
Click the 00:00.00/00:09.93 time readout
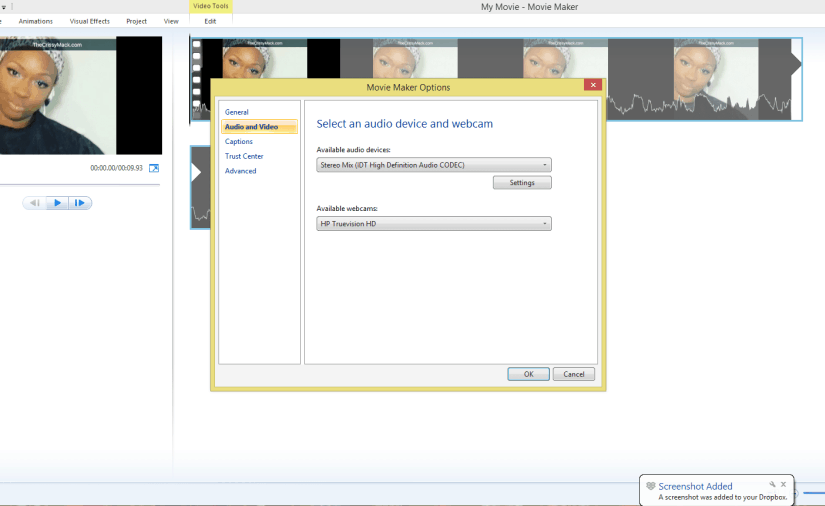click(x=116, y=168)
